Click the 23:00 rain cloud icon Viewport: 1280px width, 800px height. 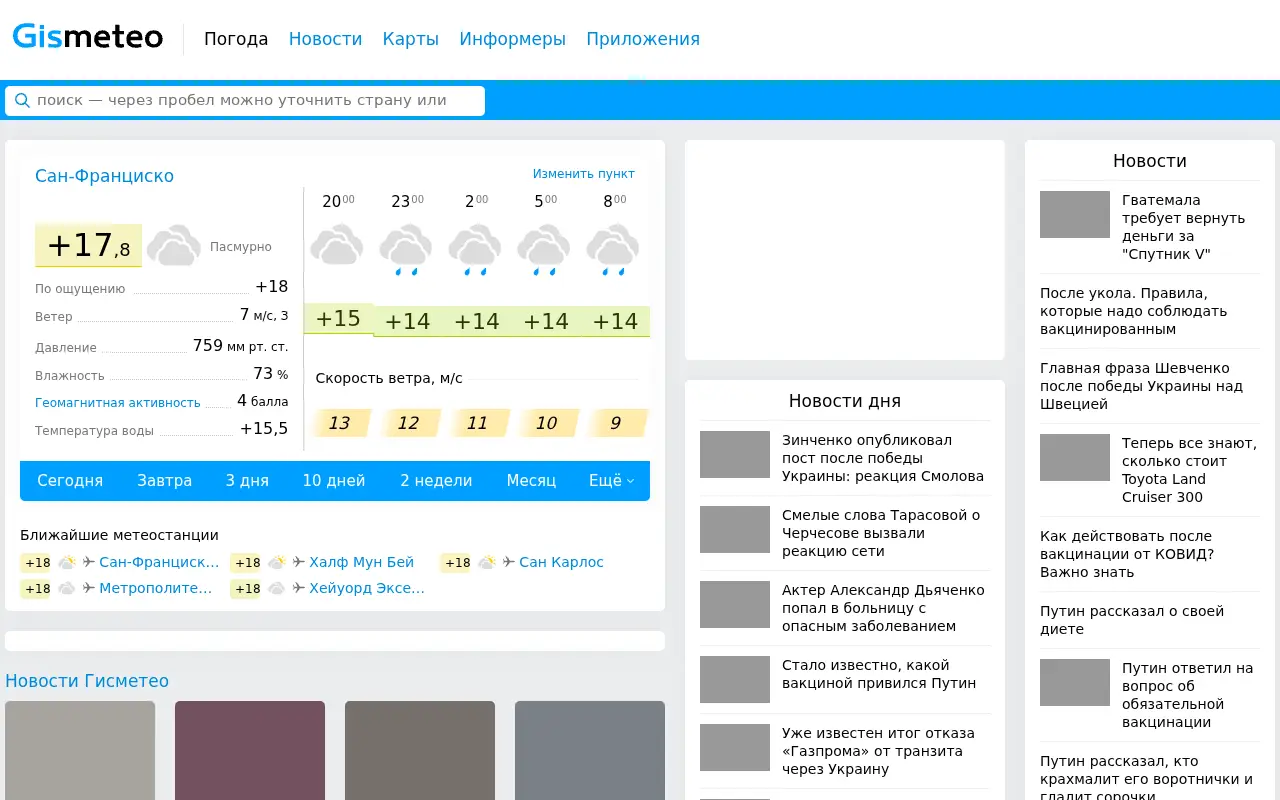point(405,249)
